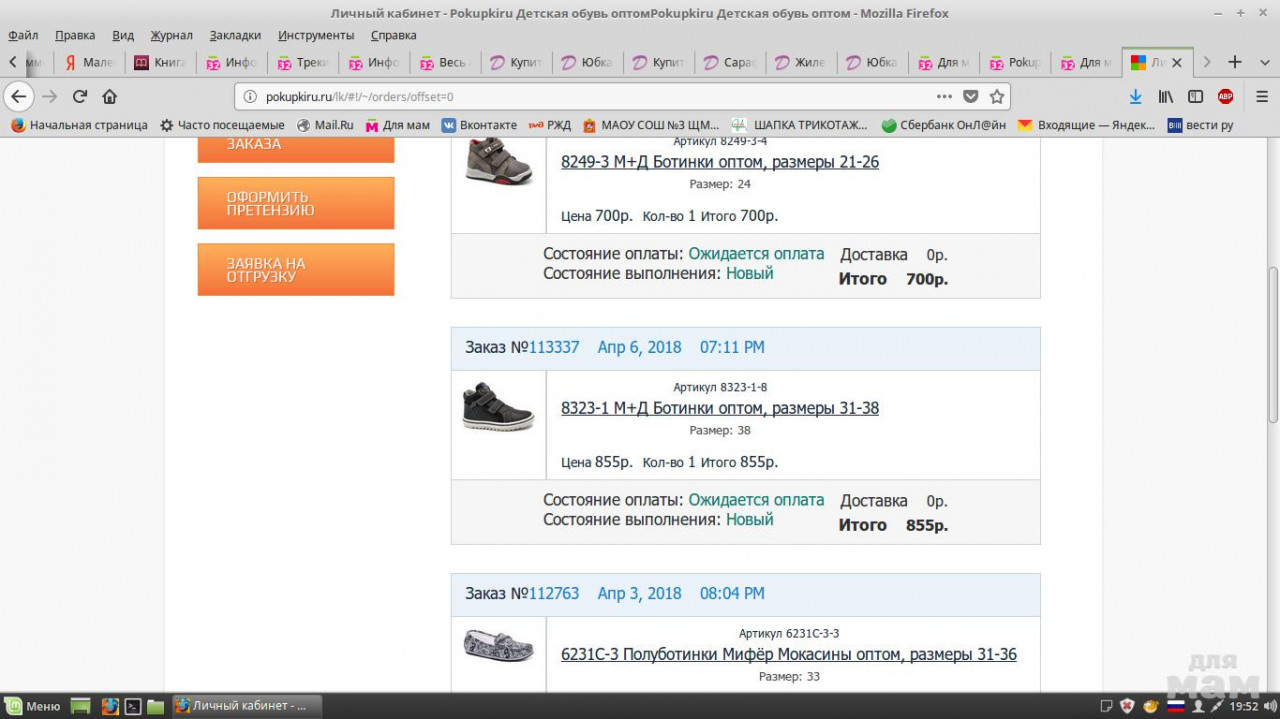Expand the list of all tabs arrow
The height and width of the screenshot is (719, 1280).
point(1207,62)
